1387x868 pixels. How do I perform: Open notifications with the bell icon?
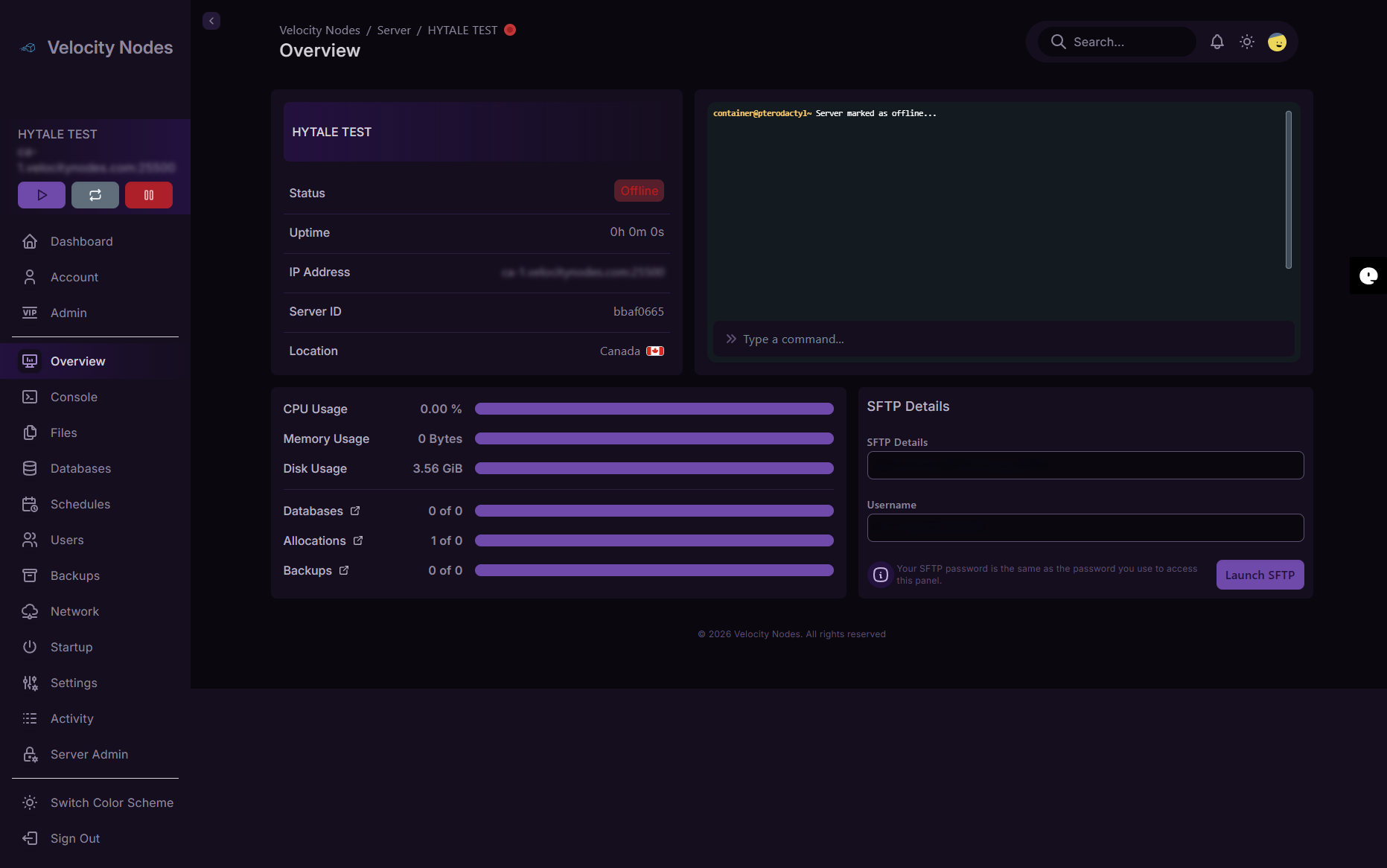coord(1217,42)
